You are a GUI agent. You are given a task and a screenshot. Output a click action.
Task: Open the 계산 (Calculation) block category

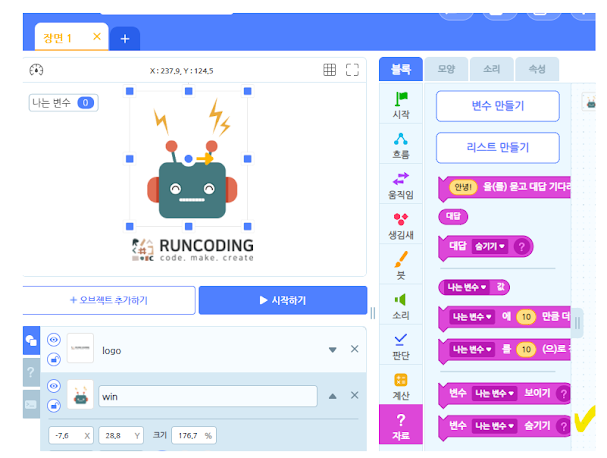click(401, 386)
